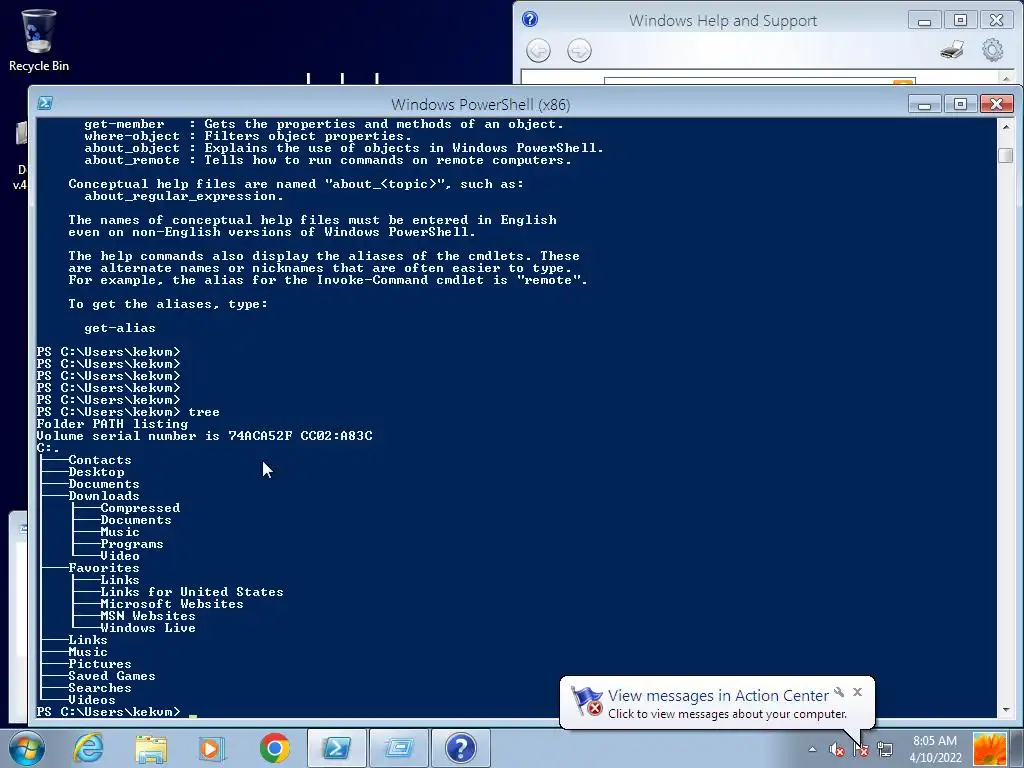This screenshot has width=1024, height=768.
Task: Launch Internet Explorer from the taskbar
Action: 89,748
